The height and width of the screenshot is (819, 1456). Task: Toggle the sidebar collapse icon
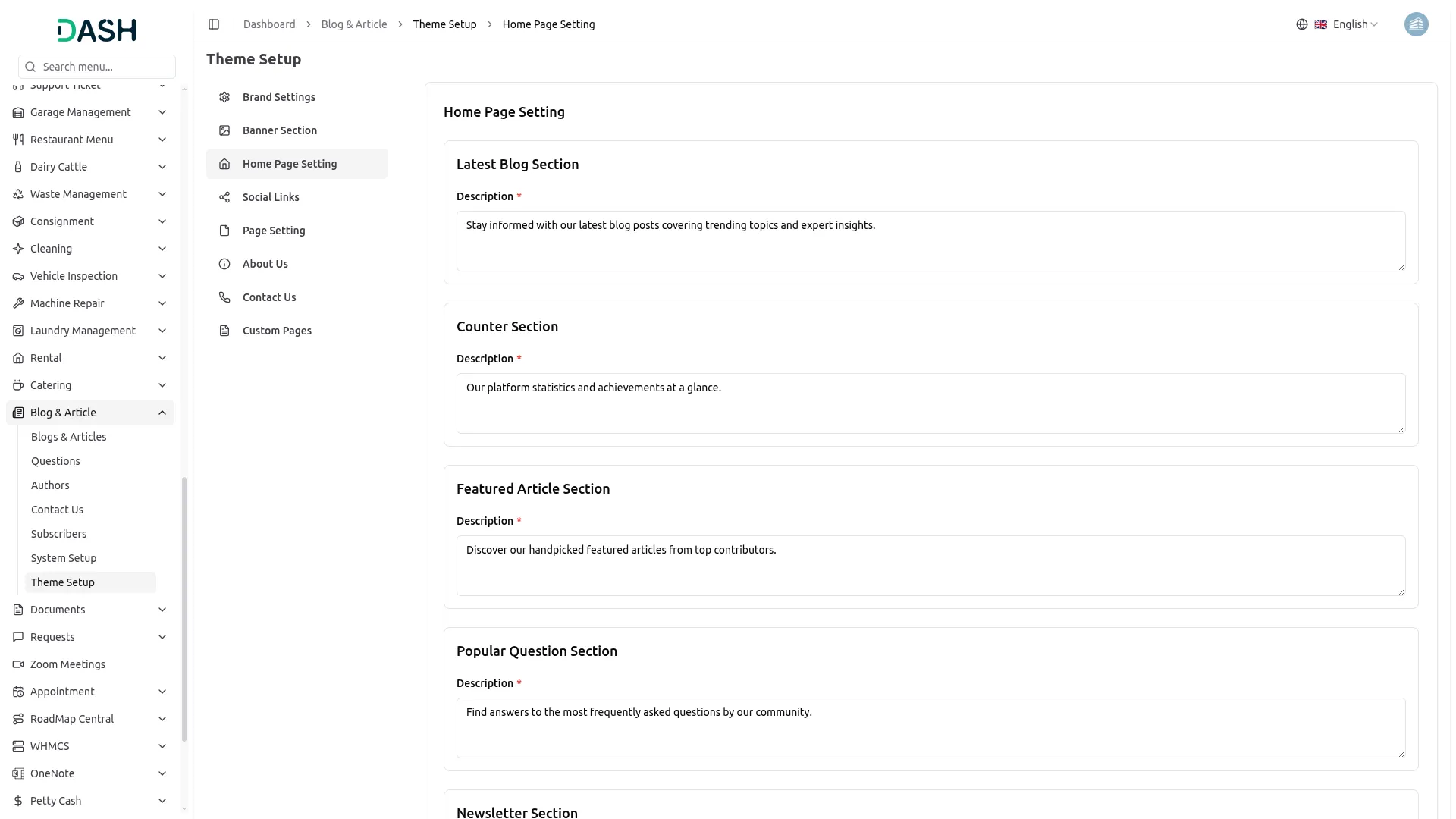[214, 24]
